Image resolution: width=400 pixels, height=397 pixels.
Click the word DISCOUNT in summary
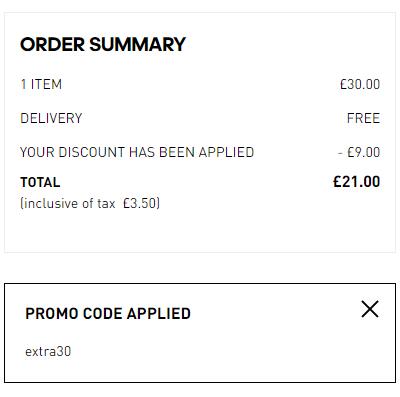point(92,152)
